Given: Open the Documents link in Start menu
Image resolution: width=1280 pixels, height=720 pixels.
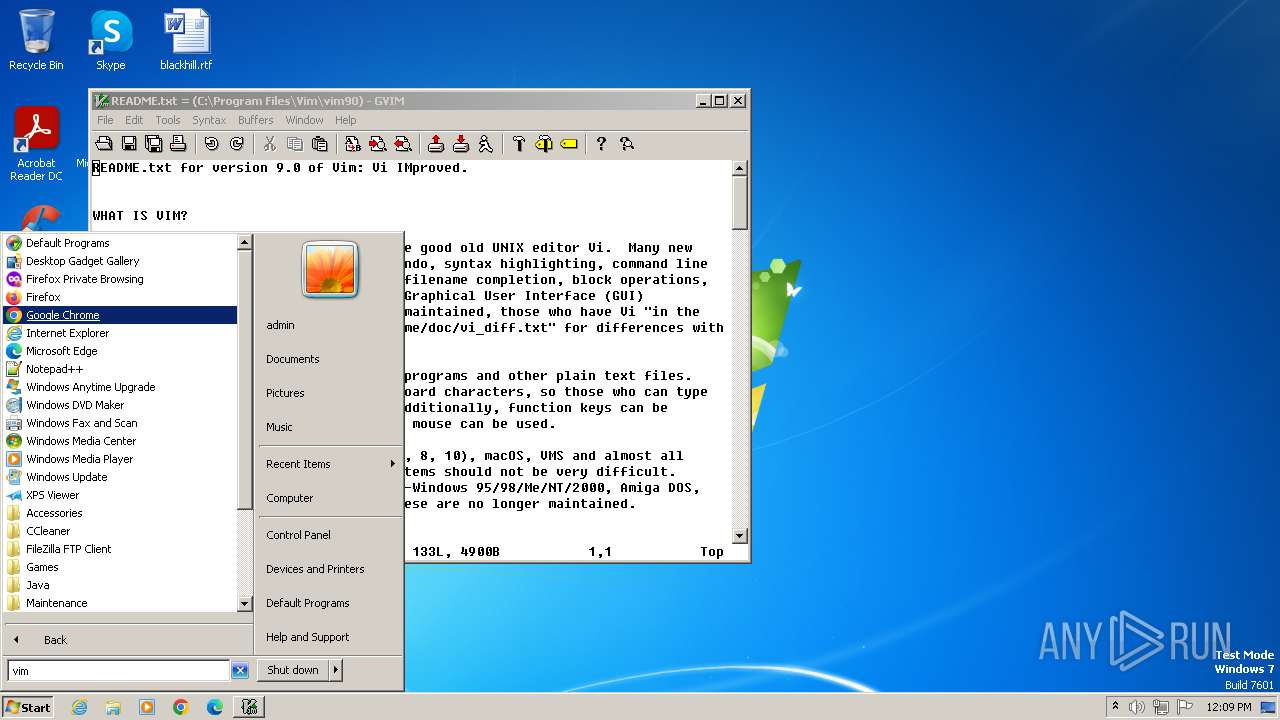Looking at the screenshot, I should click(x=293, y=359).
